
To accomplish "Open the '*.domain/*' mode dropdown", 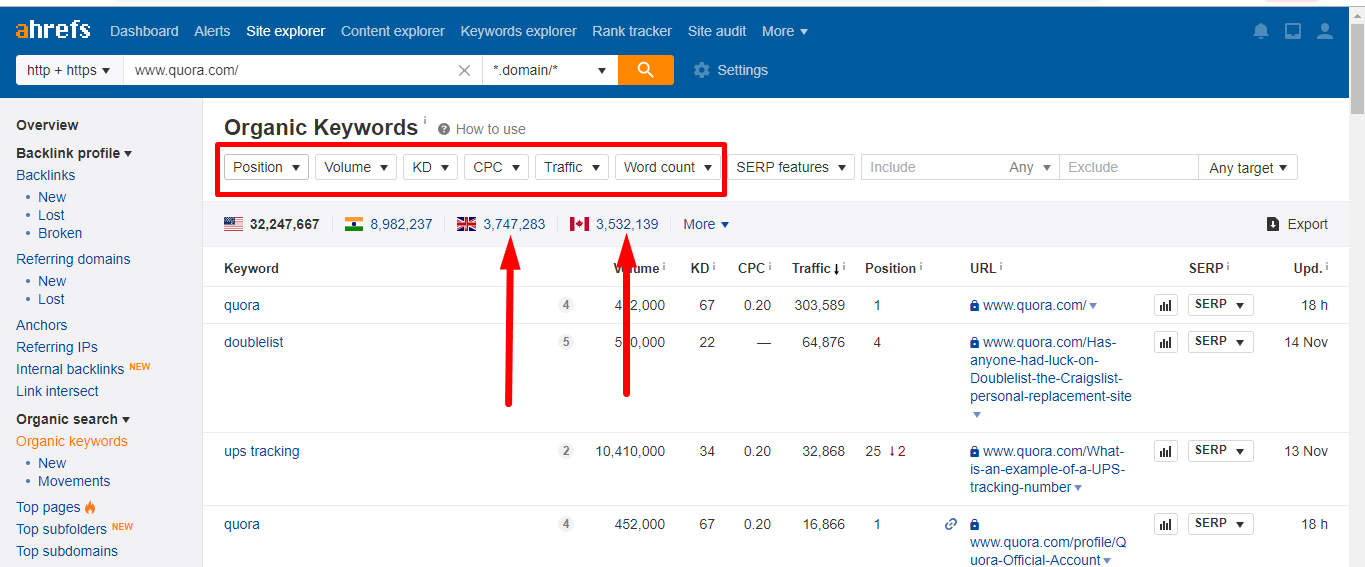I will pos(549,70).
